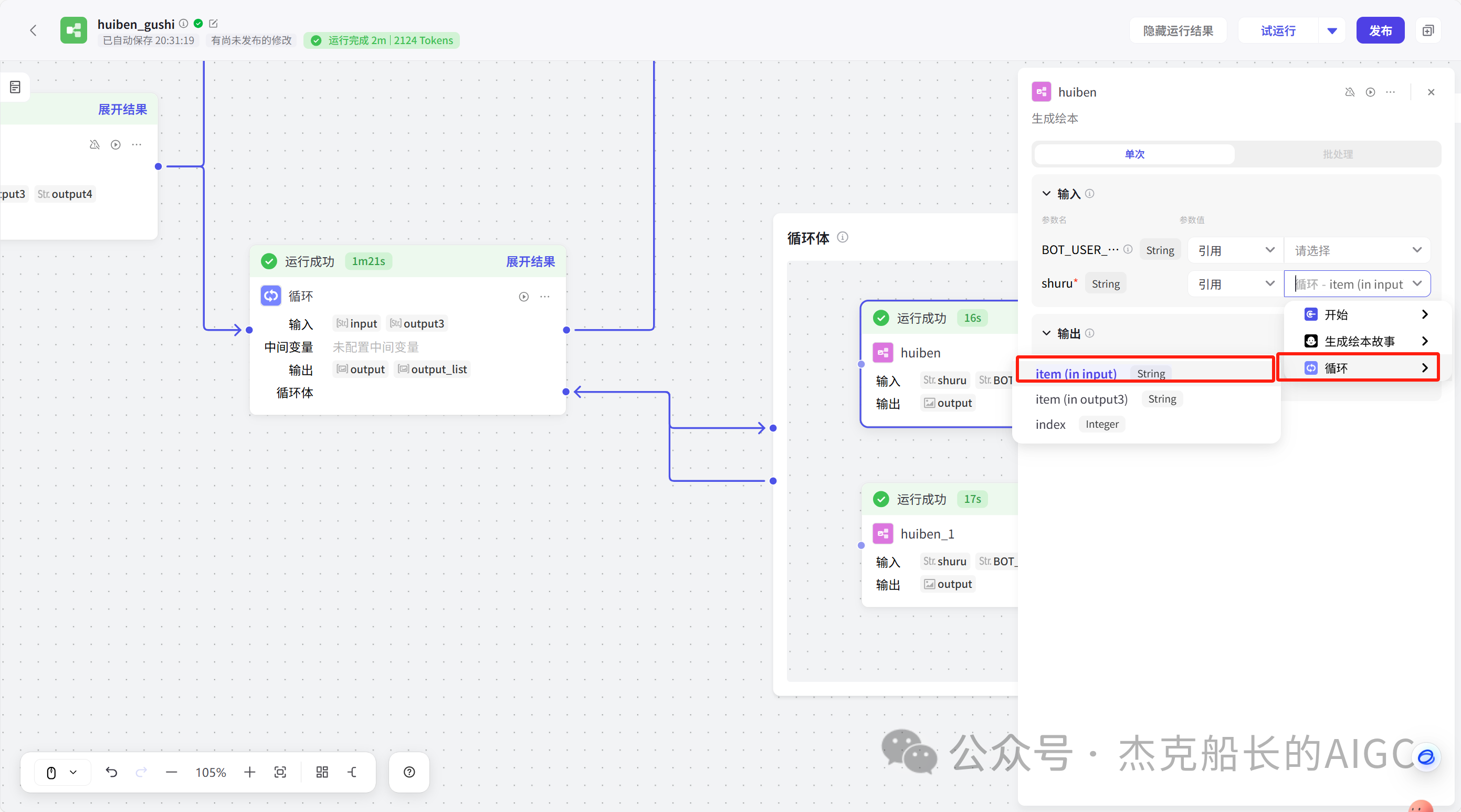Collapse the 输入 section
Viewport: 1461px width, 812px height.
(1046, 194)
